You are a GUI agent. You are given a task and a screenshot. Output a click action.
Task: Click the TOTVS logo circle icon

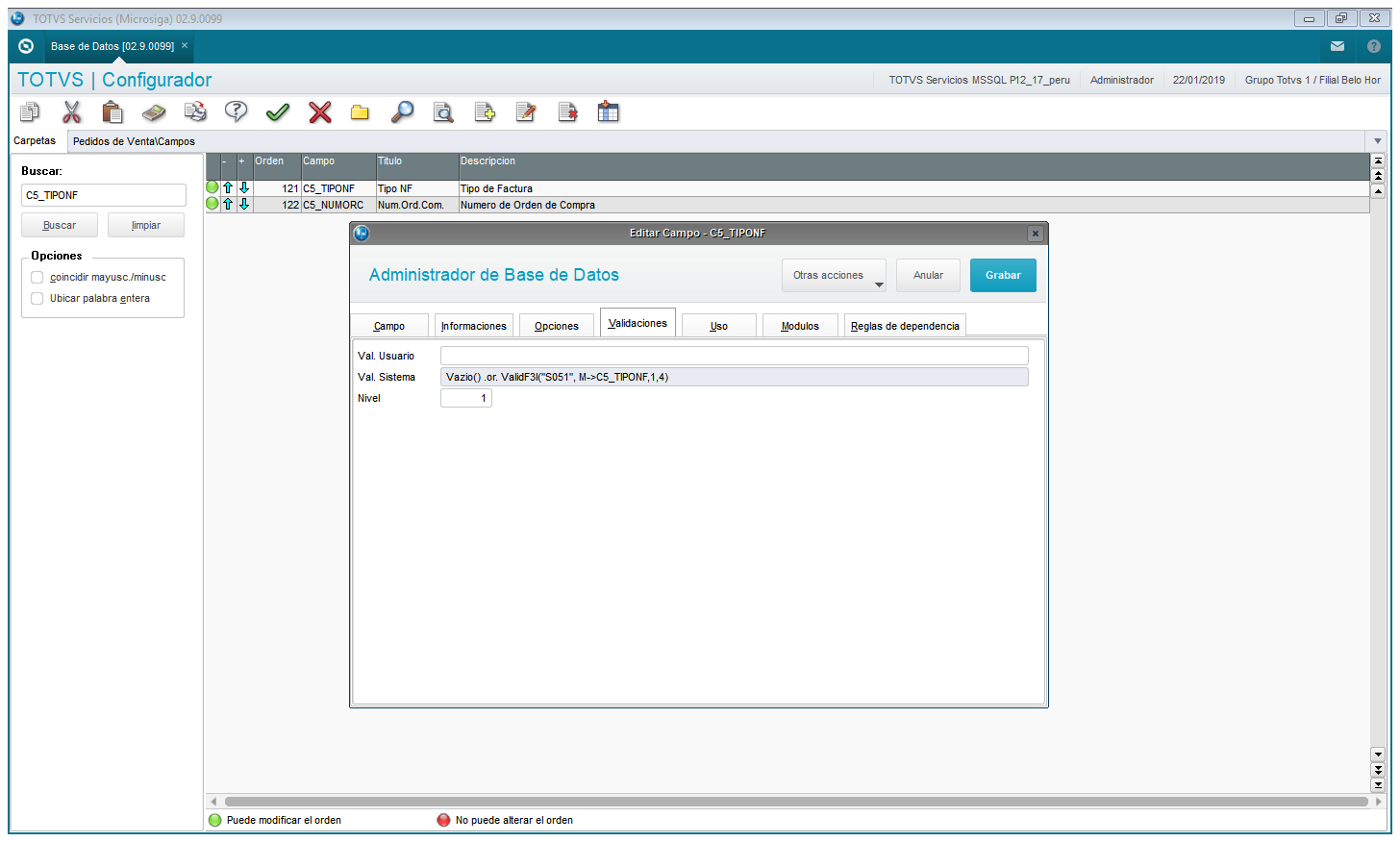[x=26, y=46]
